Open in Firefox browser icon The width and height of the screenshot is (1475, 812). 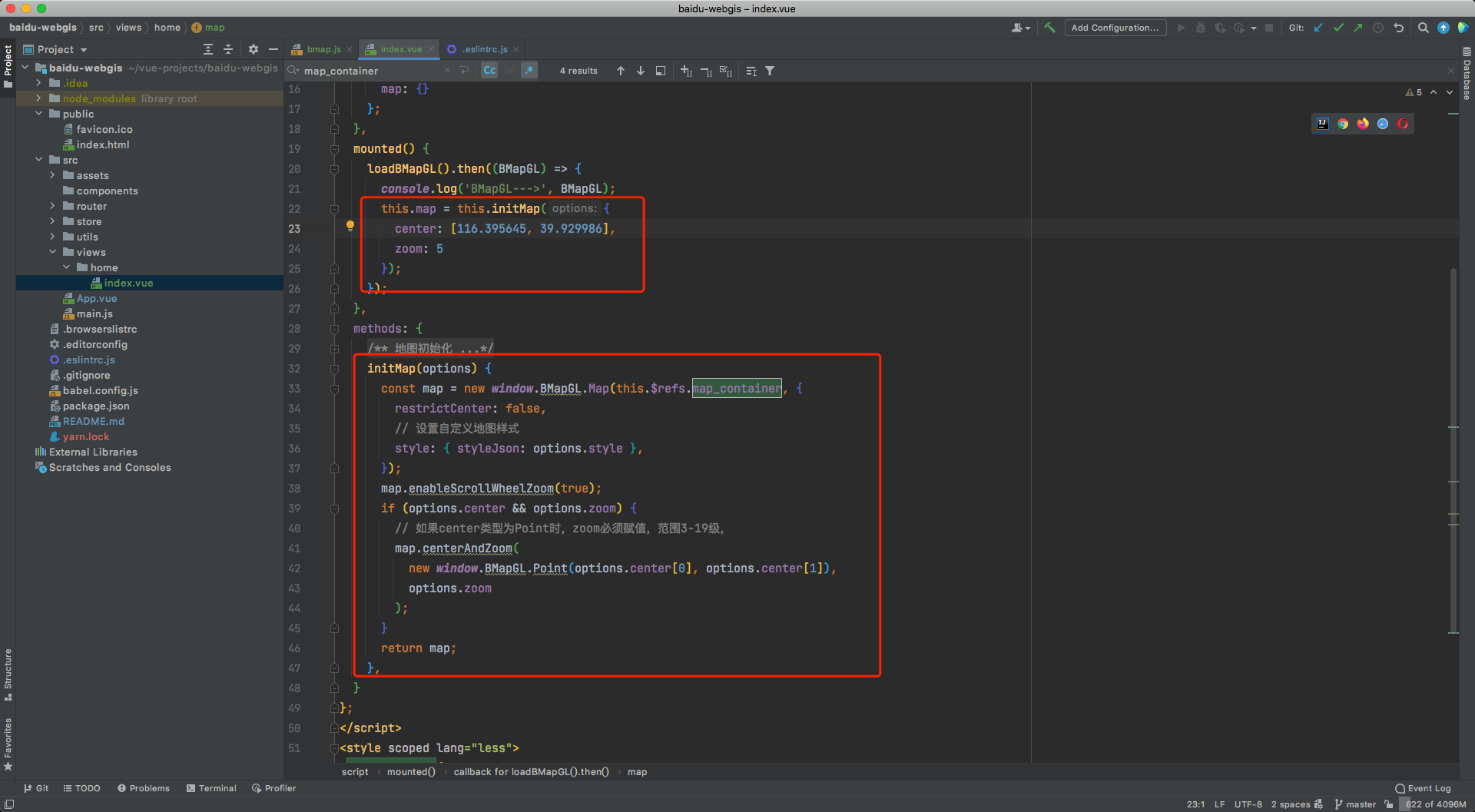(x=1363, y=124)
